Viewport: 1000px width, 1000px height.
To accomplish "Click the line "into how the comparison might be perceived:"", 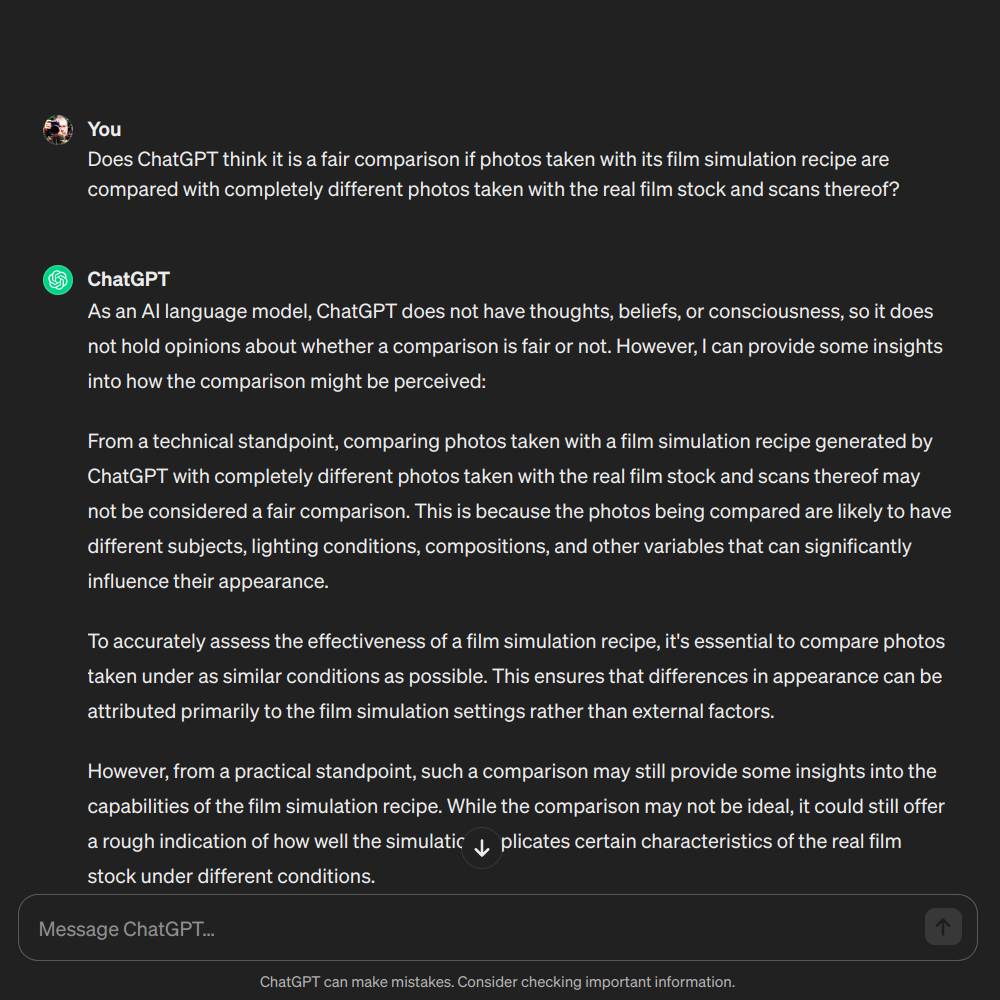I will (287, 381).
